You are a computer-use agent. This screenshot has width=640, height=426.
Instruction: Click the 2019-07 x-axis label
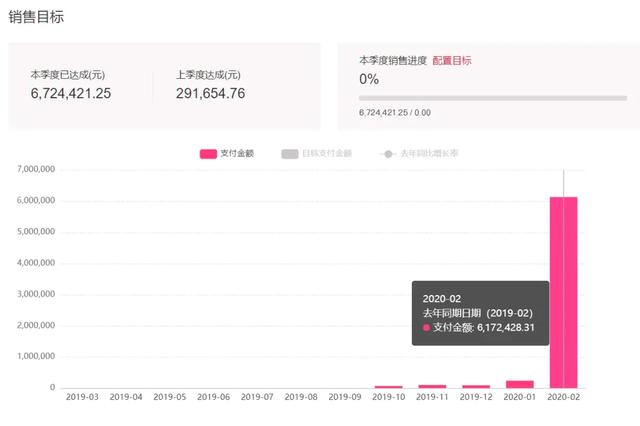click(257, 397)
